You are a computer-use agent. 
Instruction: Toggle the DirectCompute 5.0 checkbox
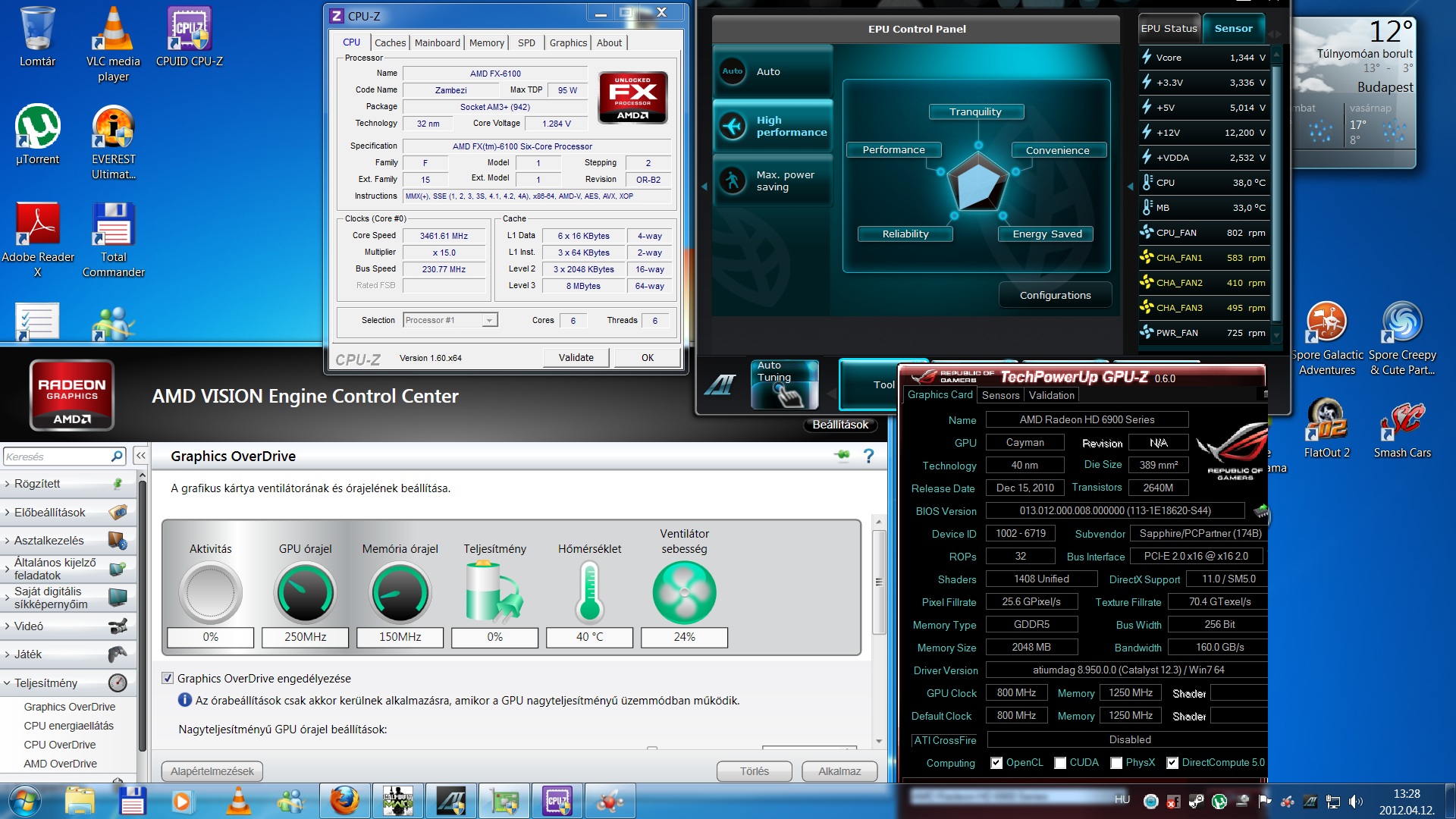[1172, 763]
